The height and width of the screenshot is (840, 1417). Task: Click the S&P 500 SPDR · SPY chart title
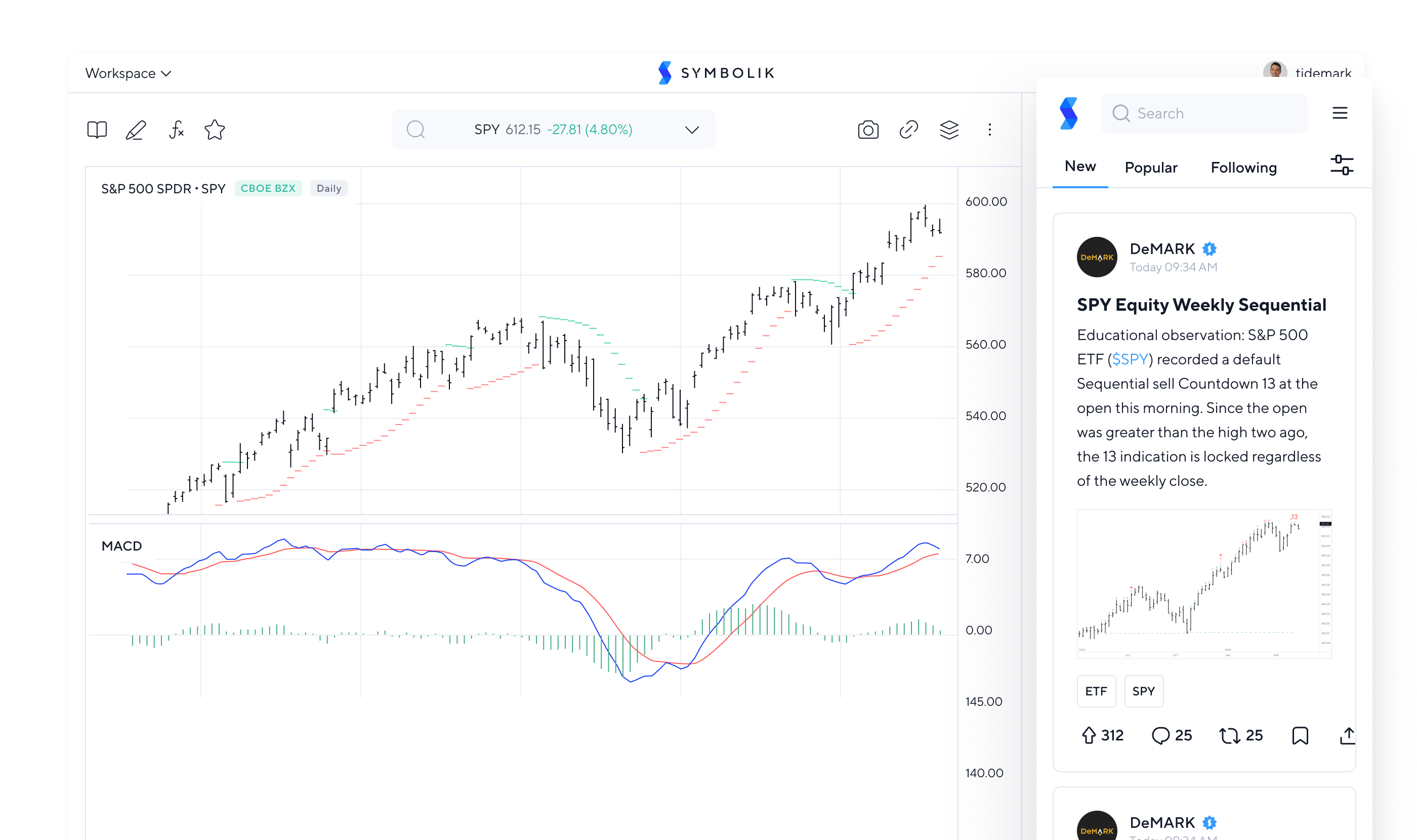pos(163,188)
